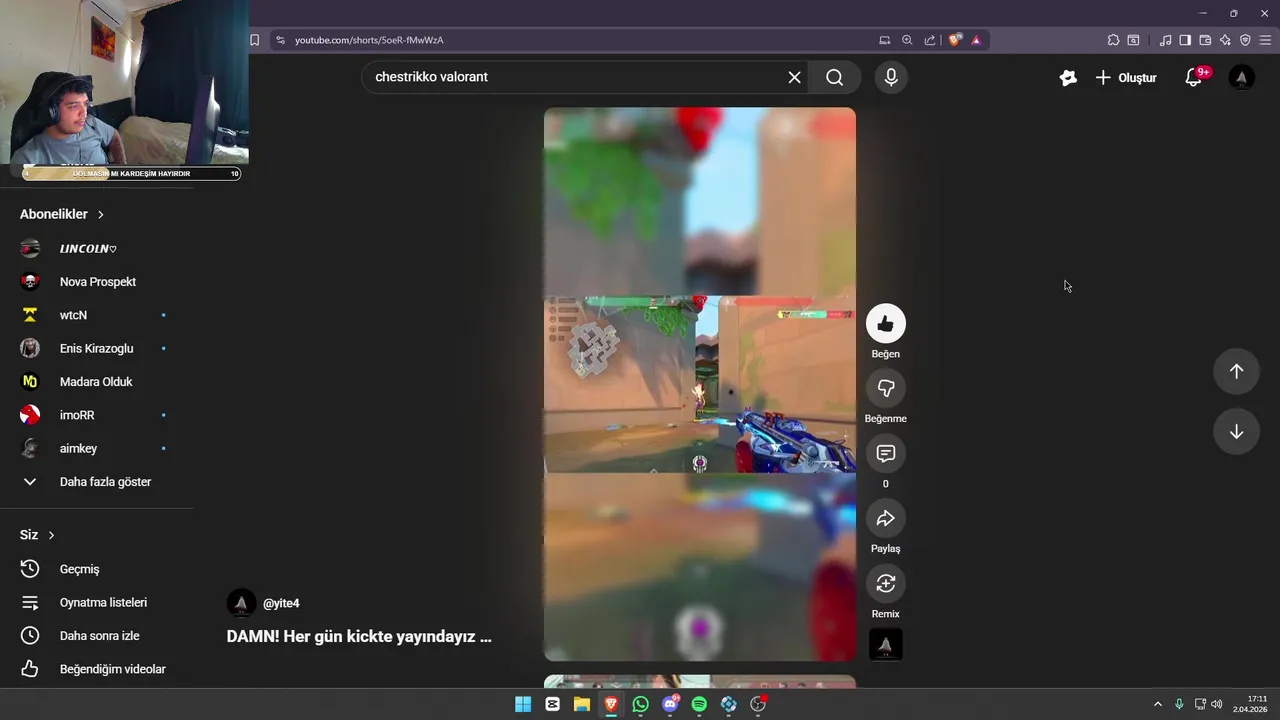Click the music note icon in browser toolbar
This screenshot has width=1280, height=720.
1165,40
